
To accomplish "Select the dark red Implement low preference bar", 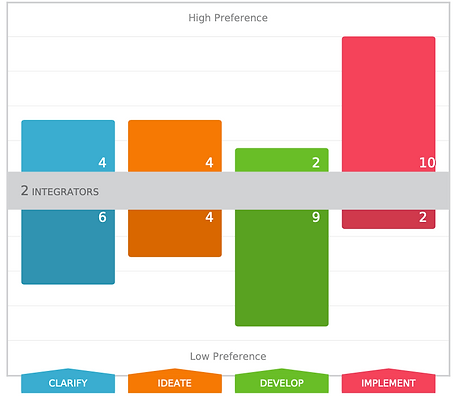I will [388, 219].
